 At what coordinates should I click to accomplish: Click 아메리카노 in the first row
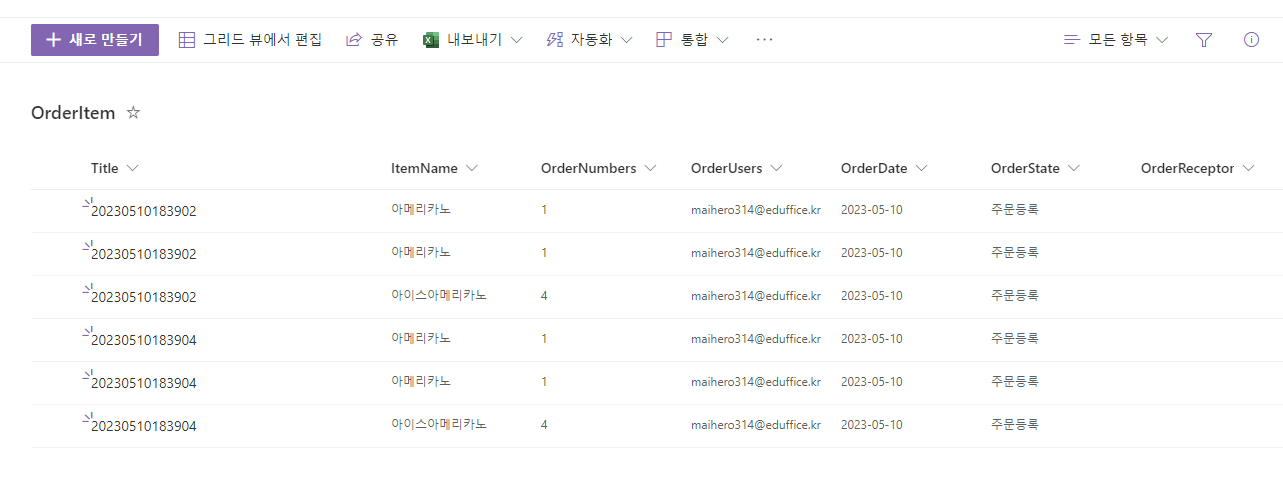click(x=421, y=210)
